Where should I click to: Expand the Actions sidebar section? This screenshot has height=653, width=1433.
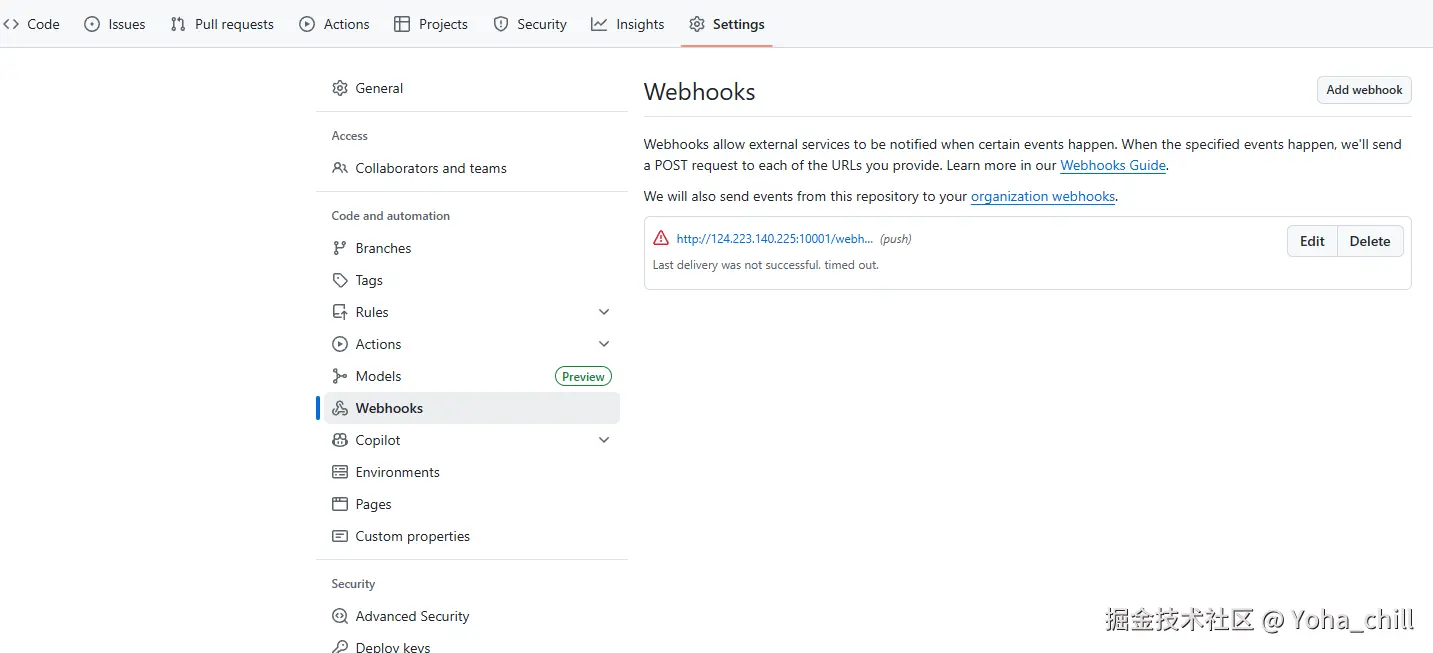tap(604, 343)
